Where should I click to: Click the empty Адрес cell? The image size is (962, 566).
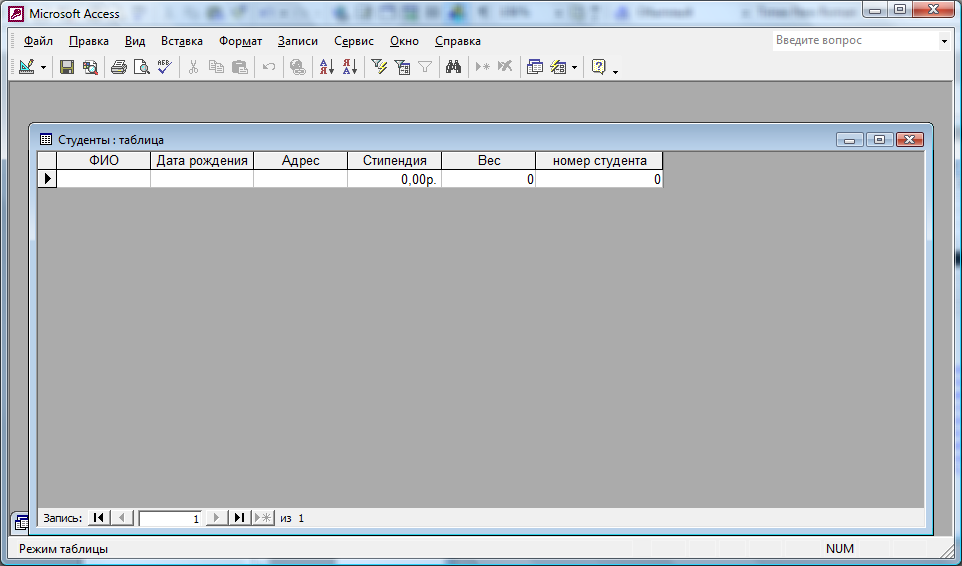point(301,179)
